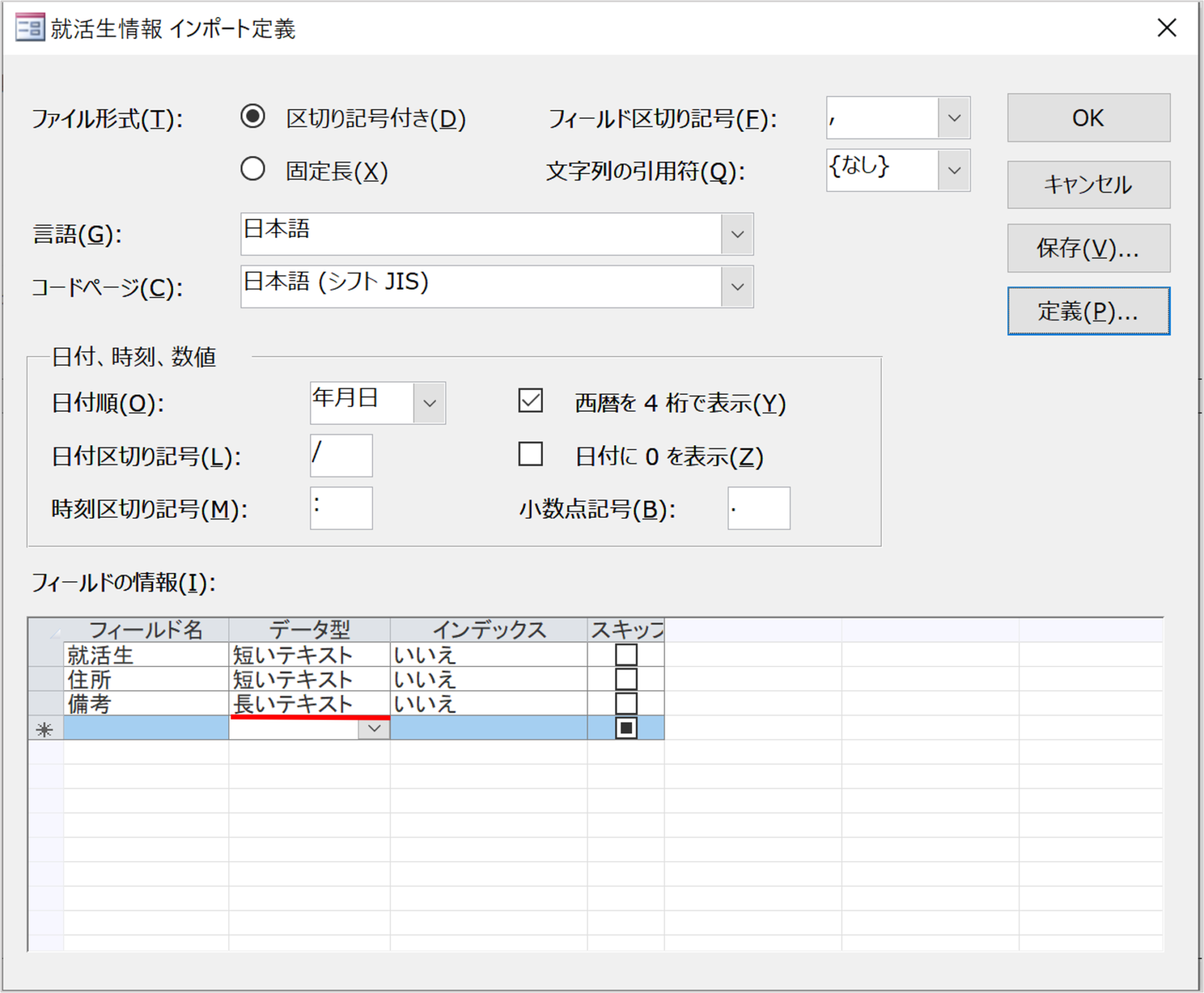1204x993 pixels.
Task: Enable 日付に 0 を表示(Z) checkbox
Action: point(531,454)
